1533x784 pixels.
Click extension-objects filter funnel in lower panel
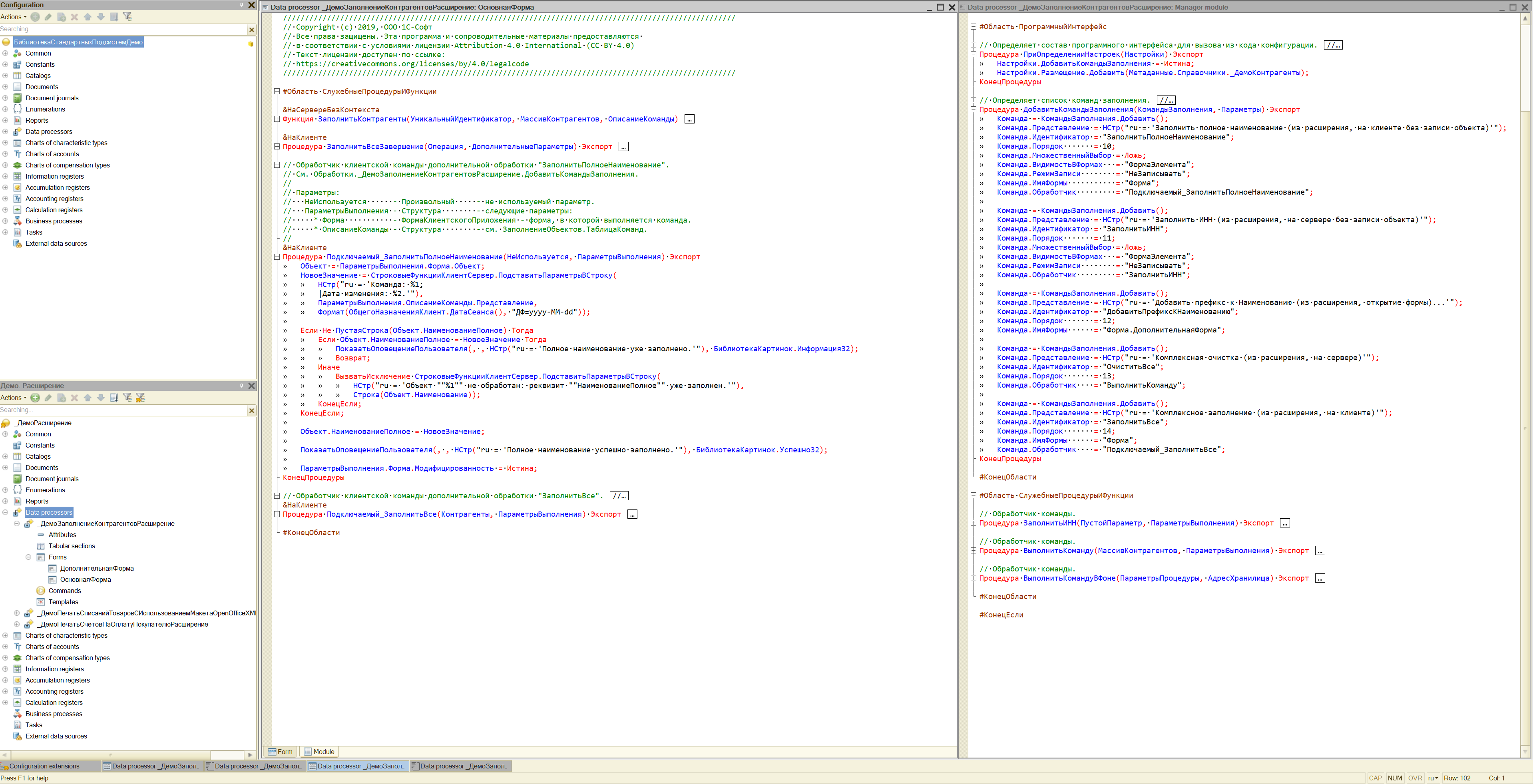tap(140, 398)
